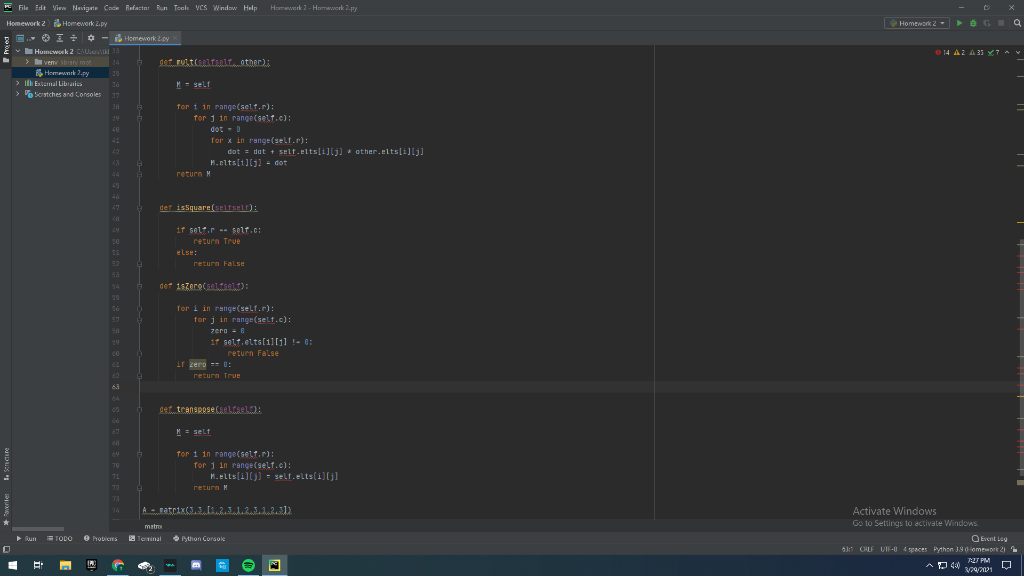
Task: Open the Event Log
Action: (x=991, y=538)
